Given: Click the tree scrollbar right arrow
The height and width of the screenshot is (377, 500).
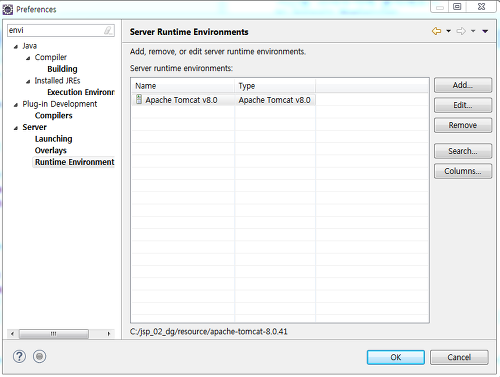Looking at the screenshot, I should click(109, 334).
